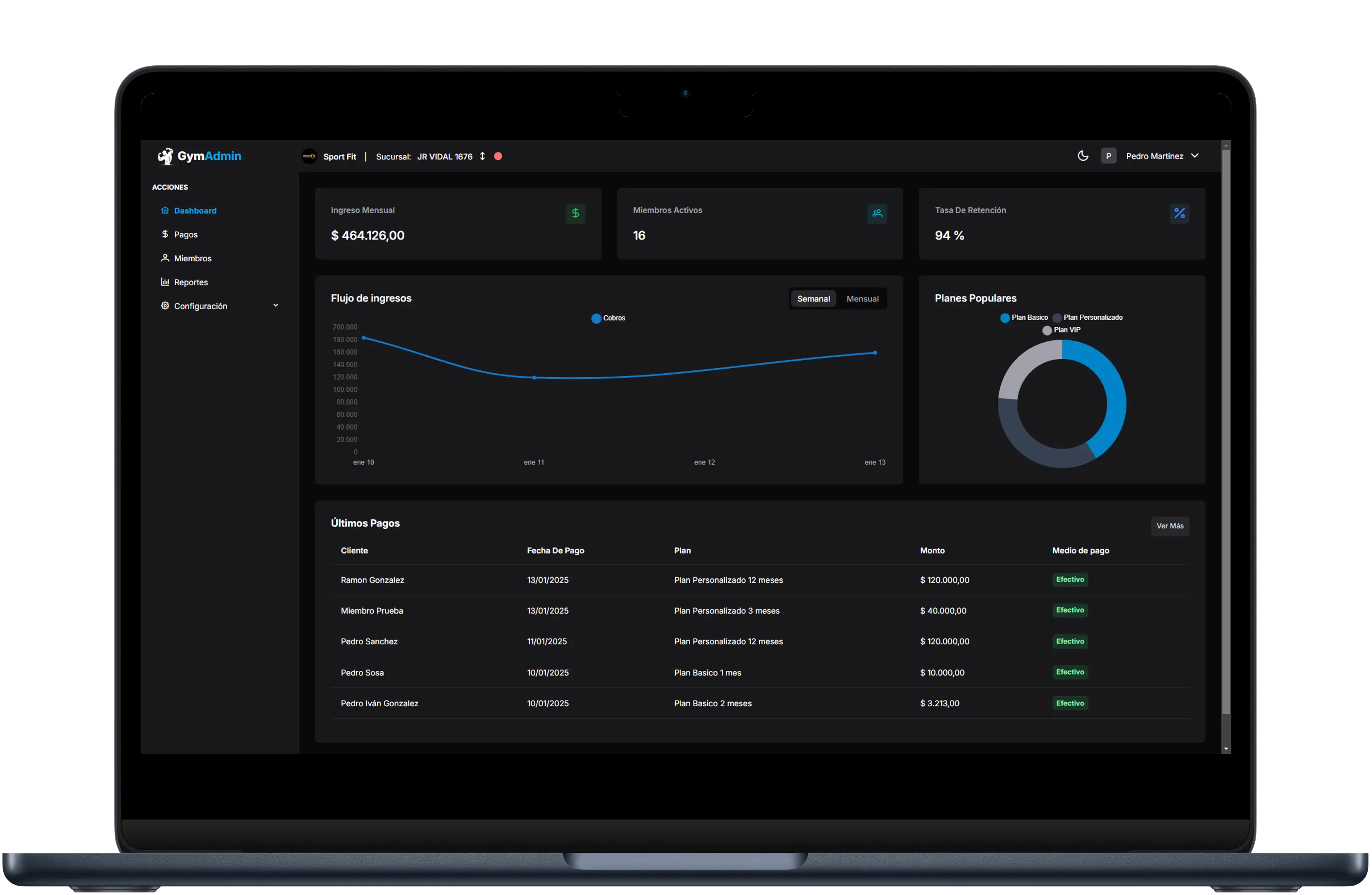Open Pagos from the sidebar
1372x895 pixels.
coord(186,235)
